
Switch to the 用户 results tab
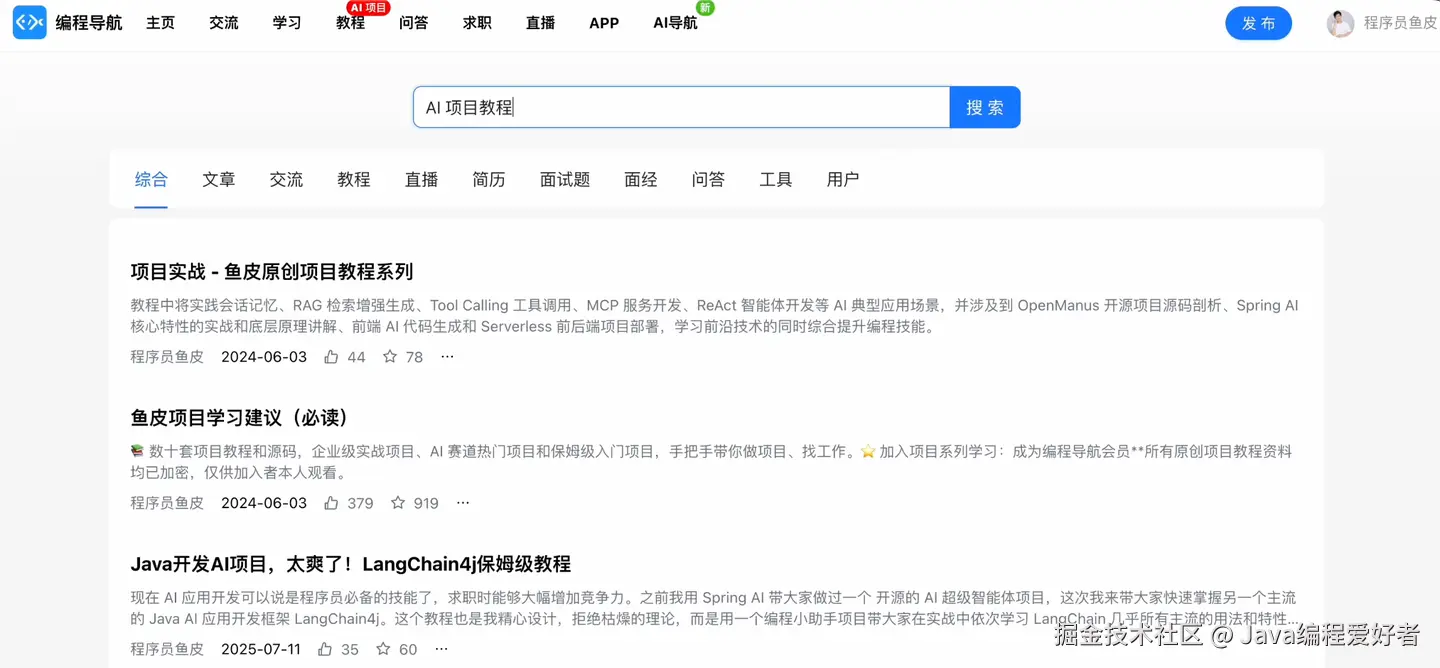click(843, 180)
